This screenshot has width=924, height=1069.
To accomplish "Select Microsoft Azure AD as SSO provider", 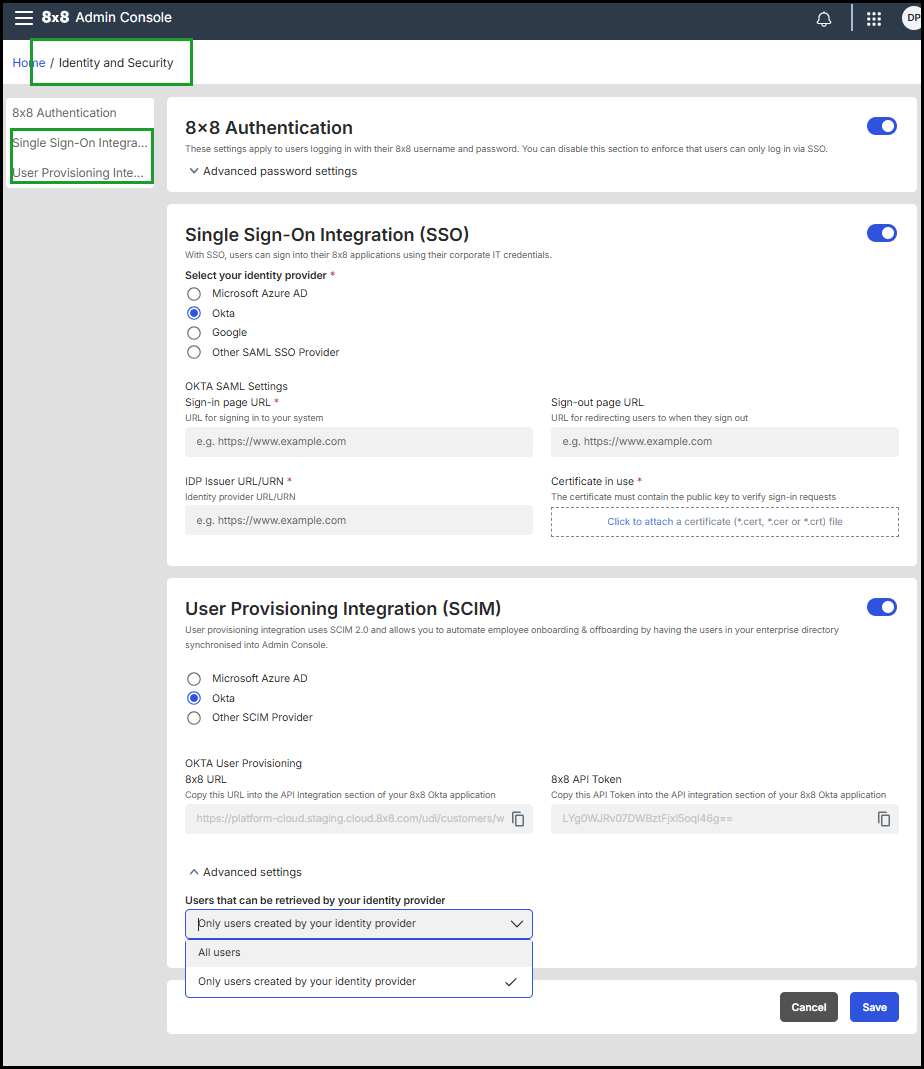I will tap(194, 294).
